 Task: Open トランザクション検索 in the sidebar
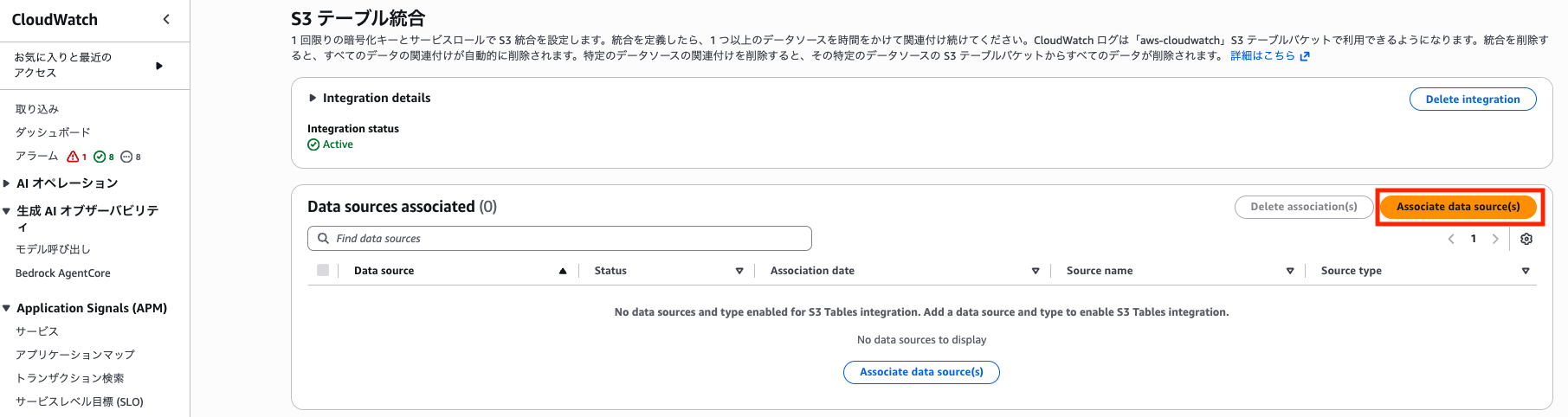70,378
